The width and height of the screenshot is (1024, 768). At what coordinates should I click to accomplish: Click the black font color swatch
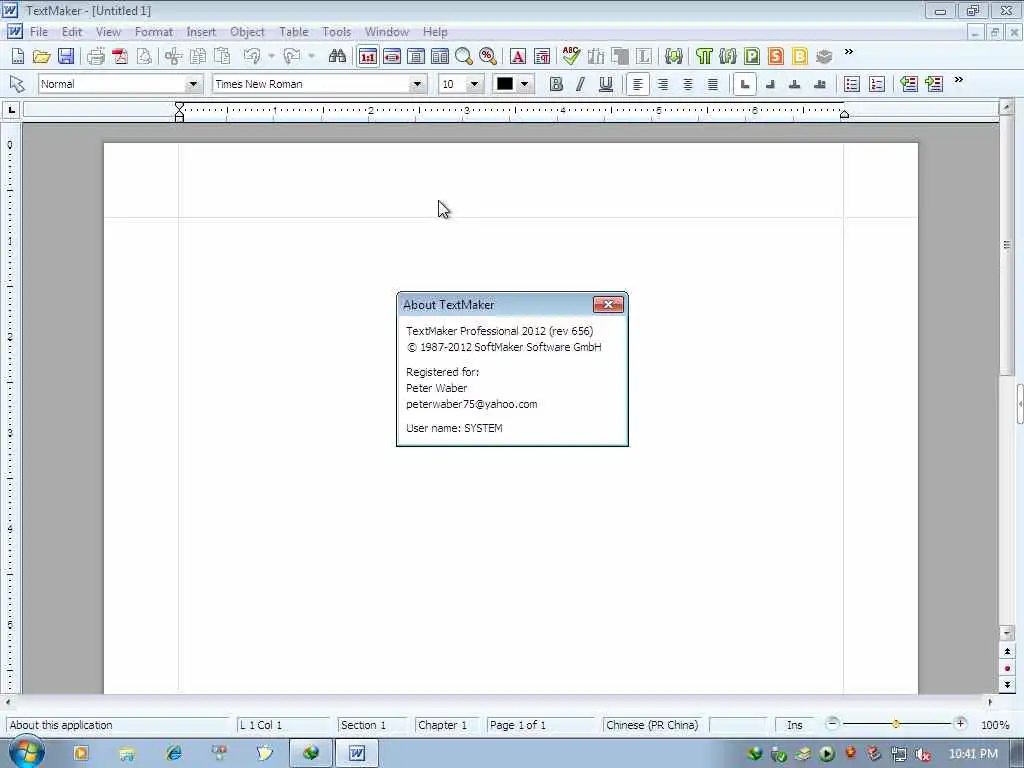[504, 84]
